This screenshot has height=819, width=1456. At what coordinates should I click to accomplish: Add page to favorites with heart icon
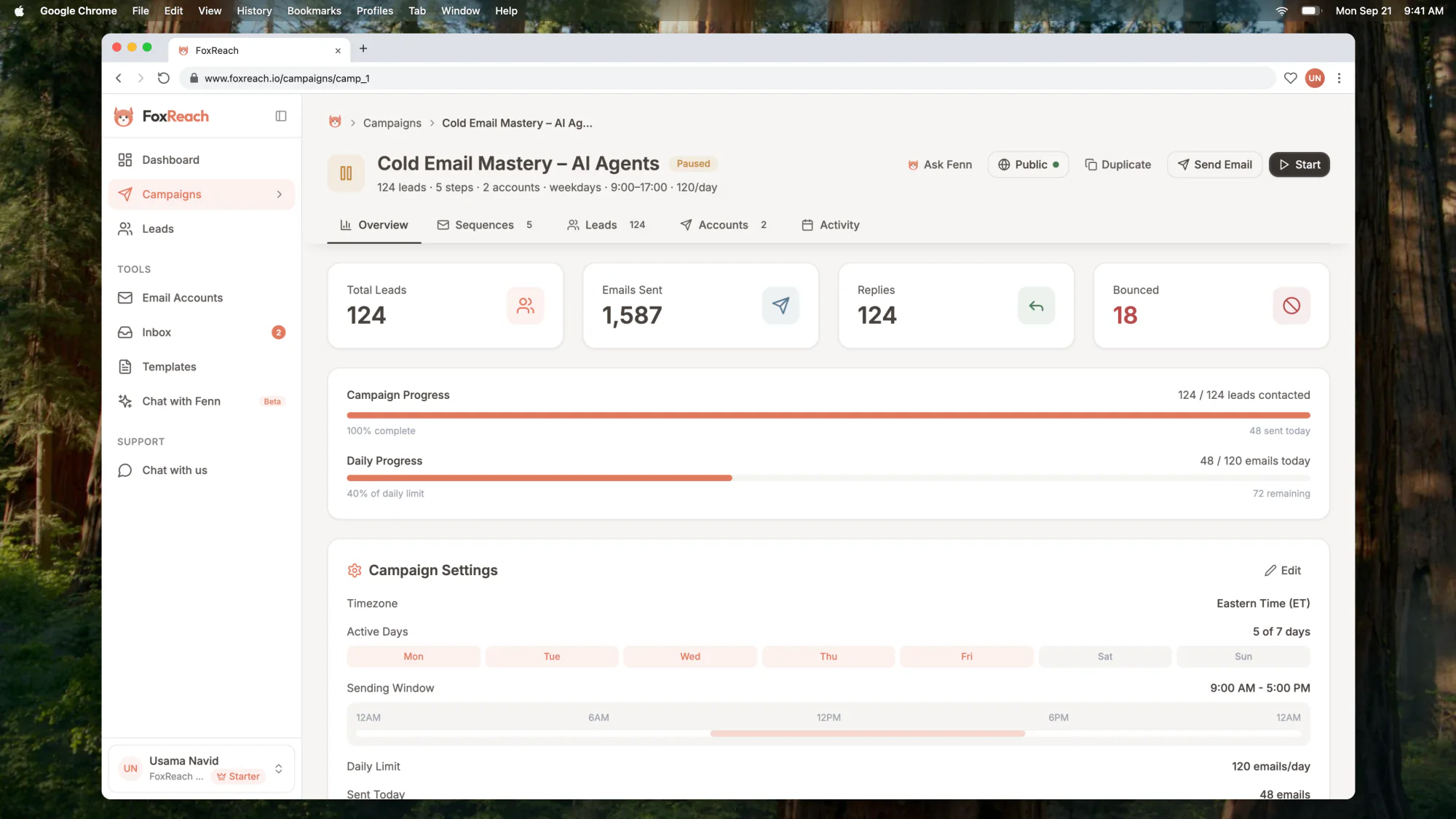[x=1290, y=79]
